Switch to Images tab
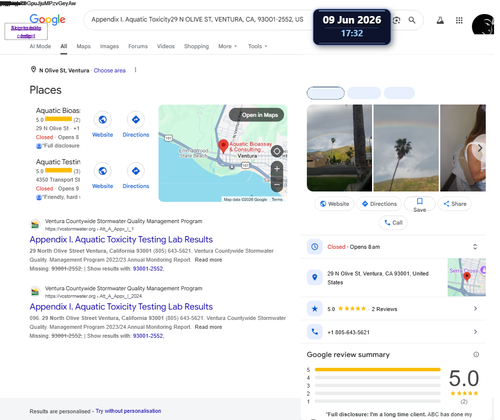This screenshot has width=500, height=420. click(109, 46)
